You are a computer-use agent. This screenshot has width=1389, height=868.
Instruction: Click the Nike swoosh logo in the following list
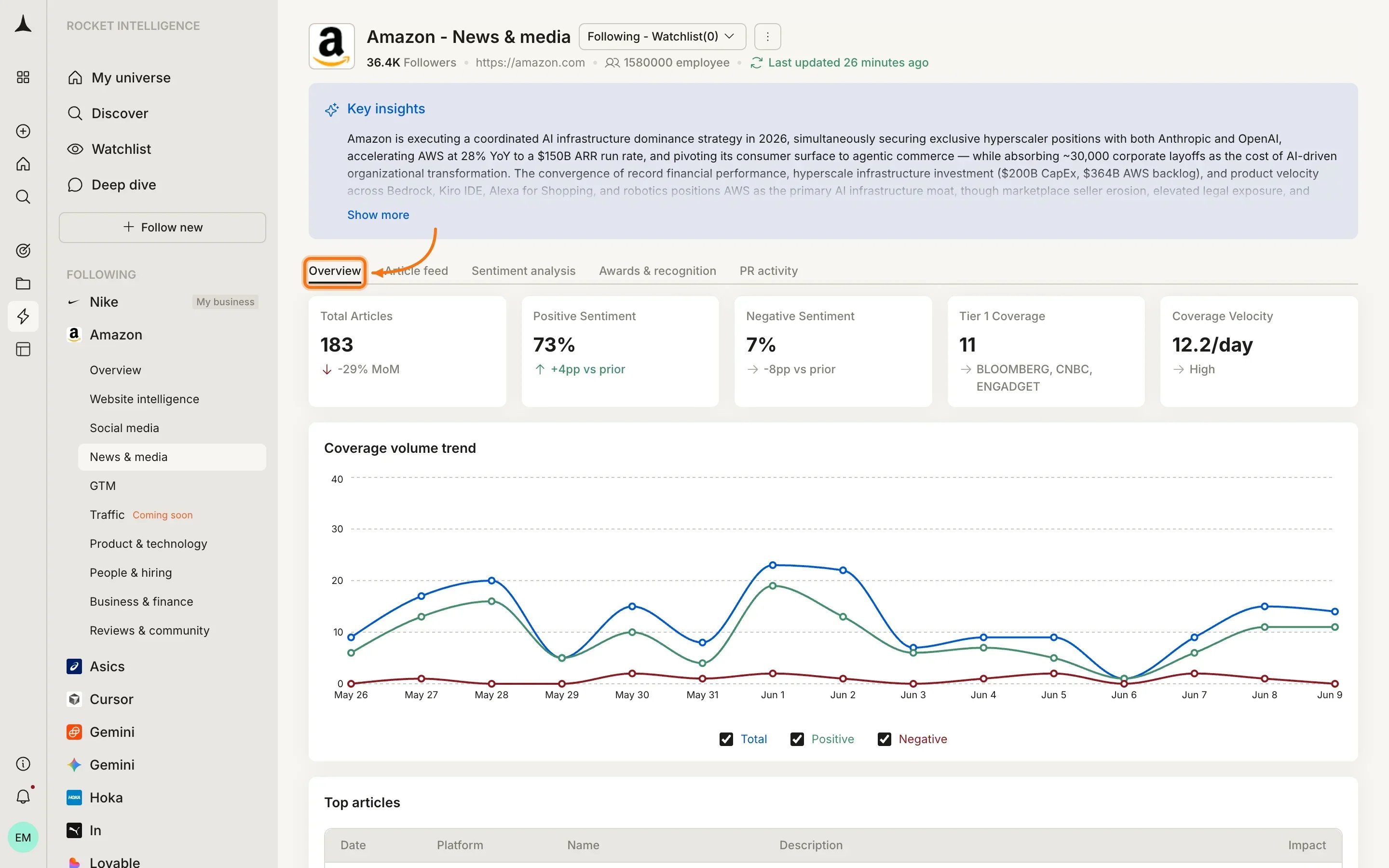pyautogui.click(x=73, y=302)
